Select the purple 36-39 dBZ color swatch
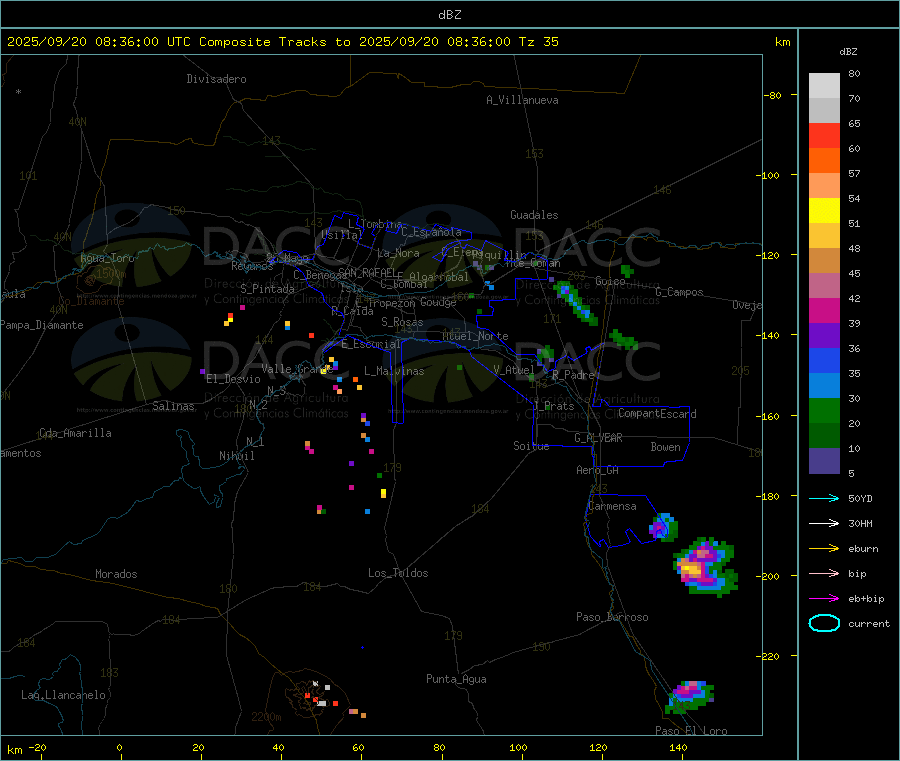The width and height of the screenshot is (900, 761). (824, 336)
